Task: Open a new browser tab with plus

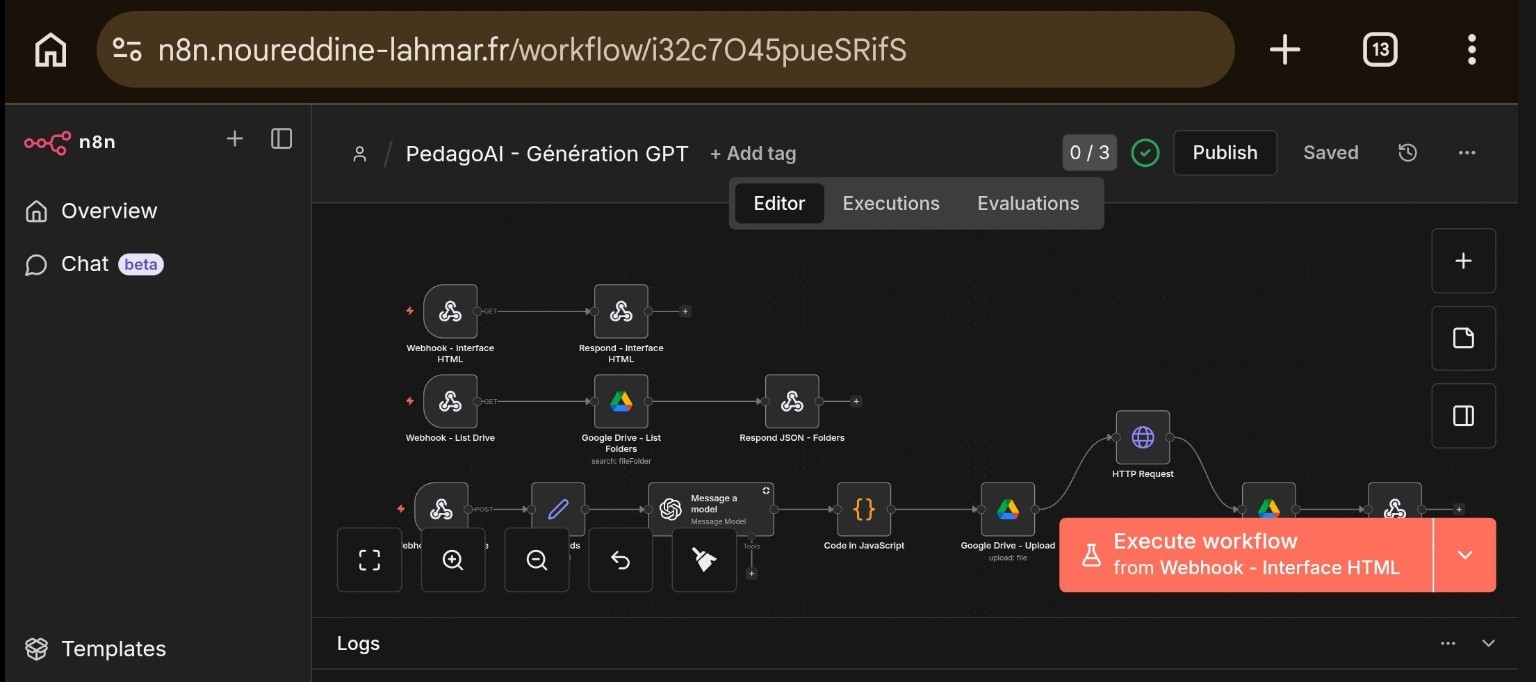Action: (1285, 49)
